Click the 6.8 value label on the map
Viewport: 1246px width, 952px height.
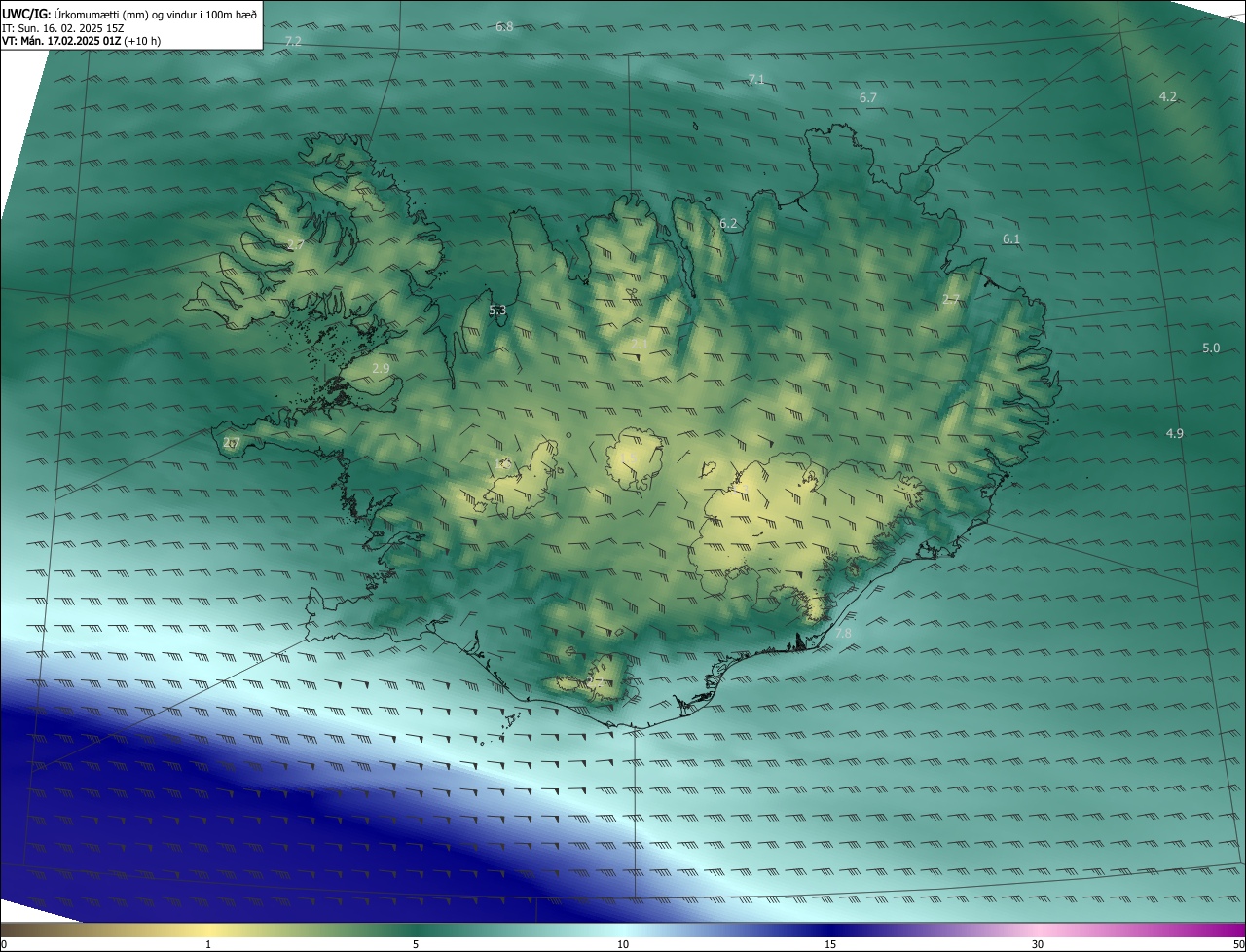(504, 26)
